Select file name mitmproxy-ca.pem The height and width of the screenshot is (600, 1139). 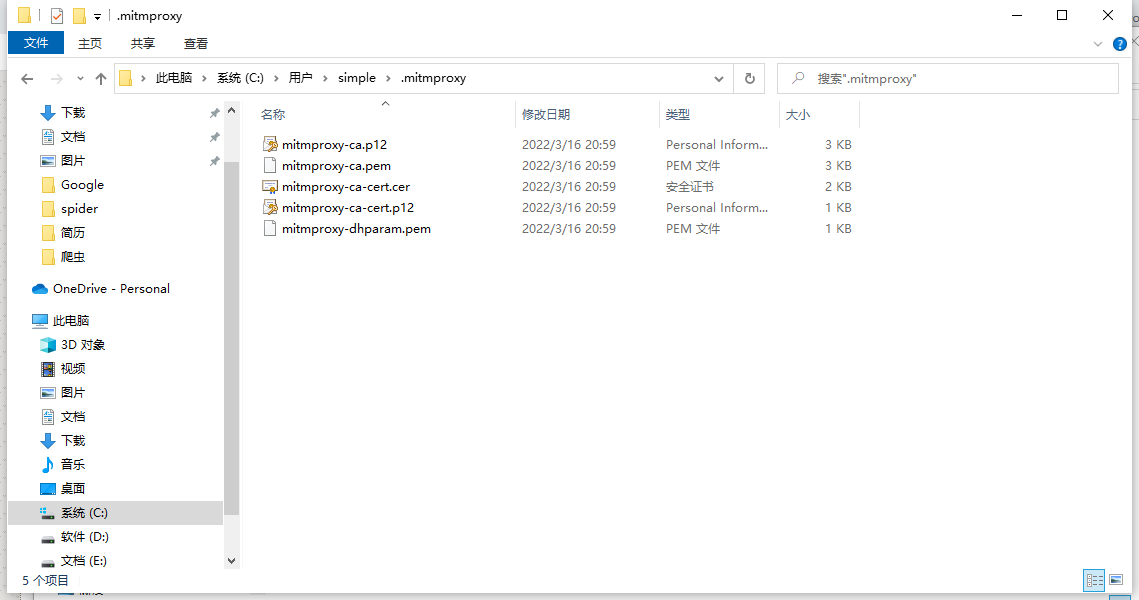pyautogui.click(x=336, y=166)
